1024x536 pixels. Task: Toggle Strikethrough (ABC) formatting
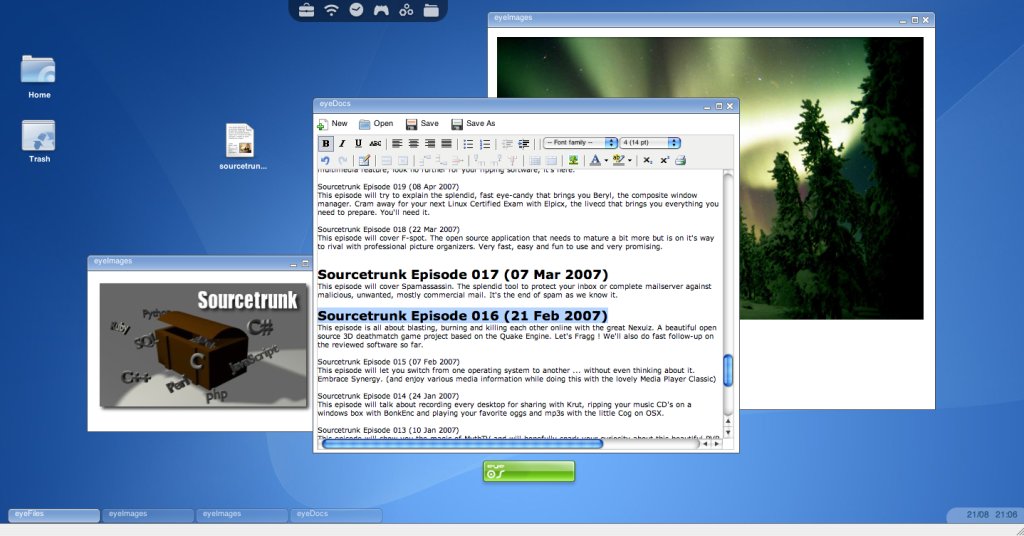[375, 143]
